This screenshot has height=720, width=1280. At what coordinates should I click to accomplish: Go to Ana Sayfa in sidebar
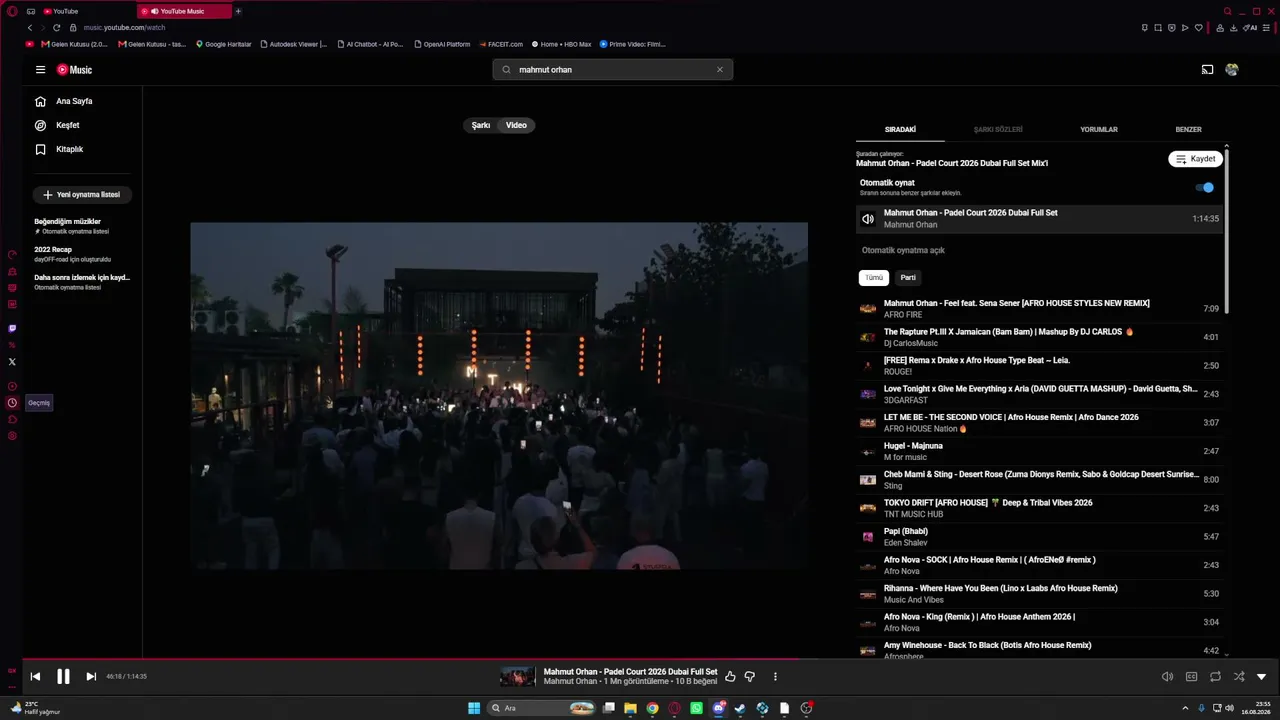(82, 101)
